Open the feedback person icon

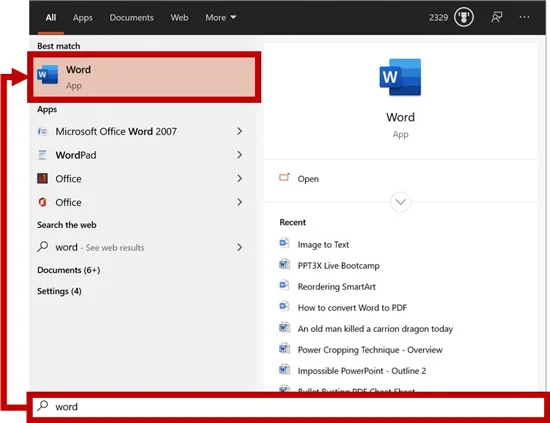[x=496, y=17]
